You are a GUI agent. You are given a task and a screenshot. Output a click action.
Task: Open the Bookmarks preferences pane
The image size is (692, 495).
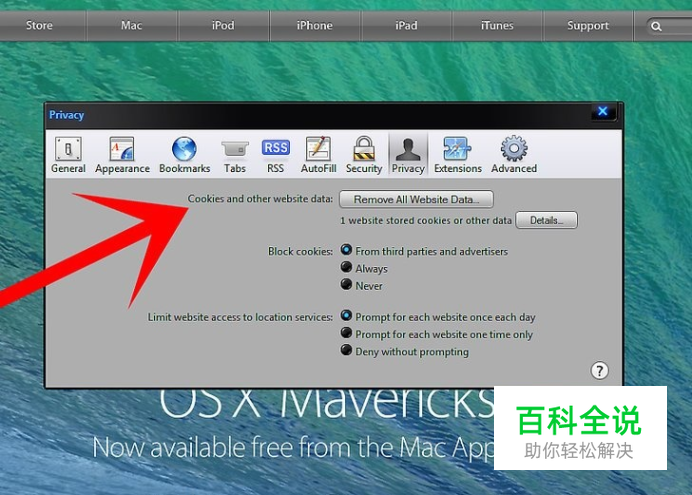(x=184, y=155)
